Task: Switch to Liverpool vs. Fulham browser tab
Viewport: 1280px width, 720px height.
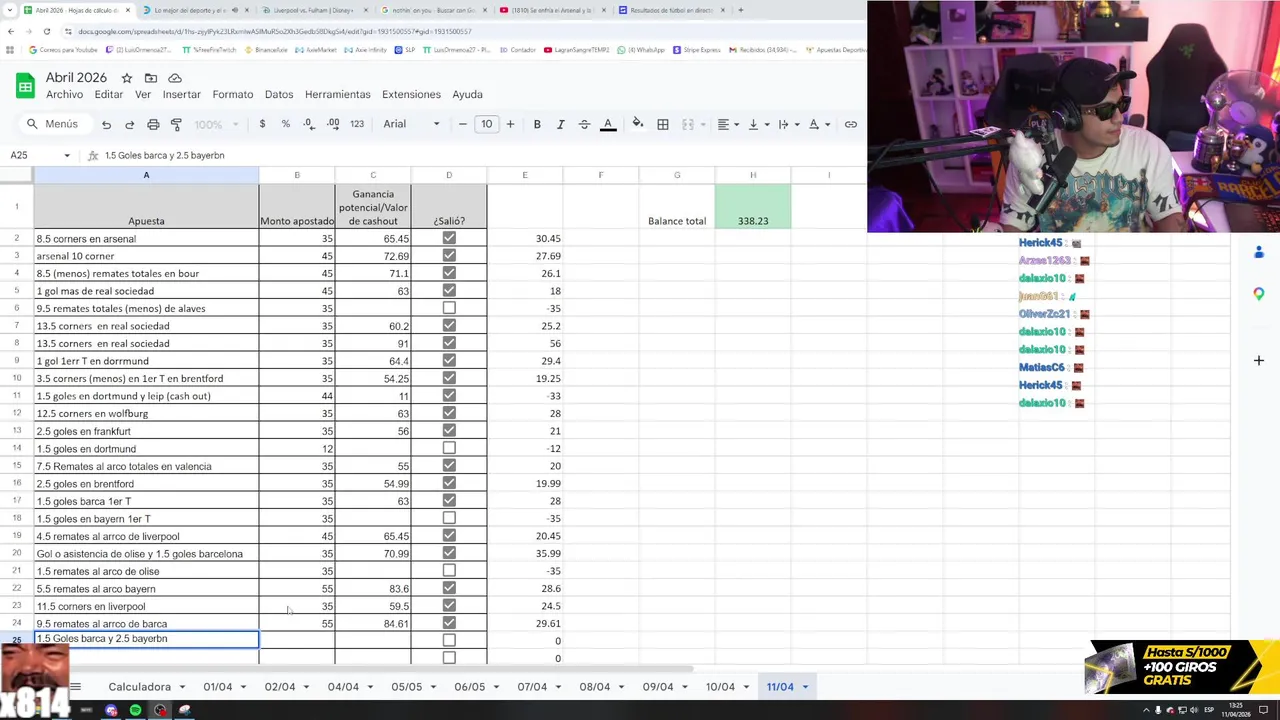Action: tap(315, 10)
